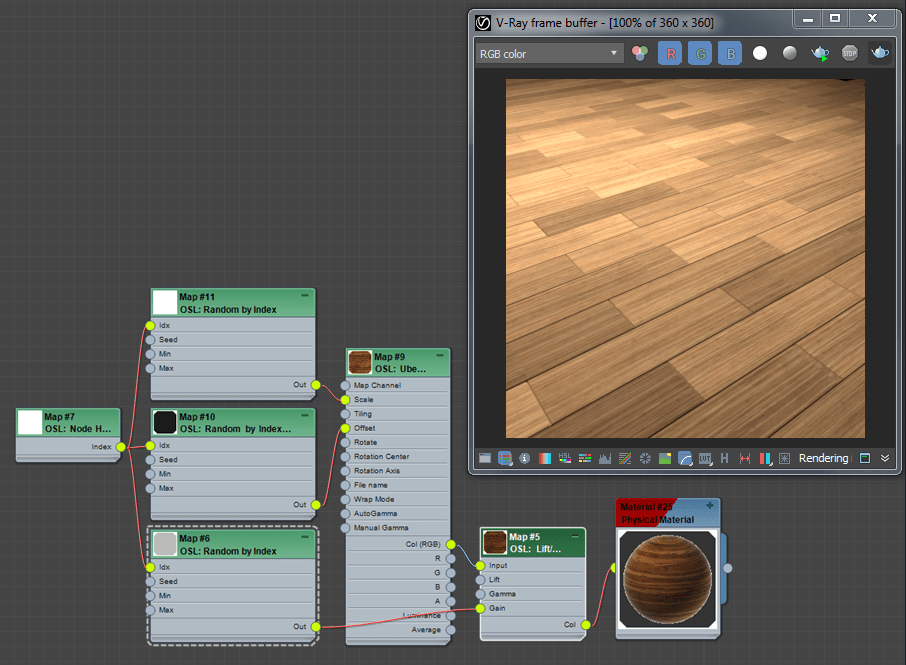Click the gray monochrome sphere icon
Viewport: 906px width, 665px height.
(790, 54)
